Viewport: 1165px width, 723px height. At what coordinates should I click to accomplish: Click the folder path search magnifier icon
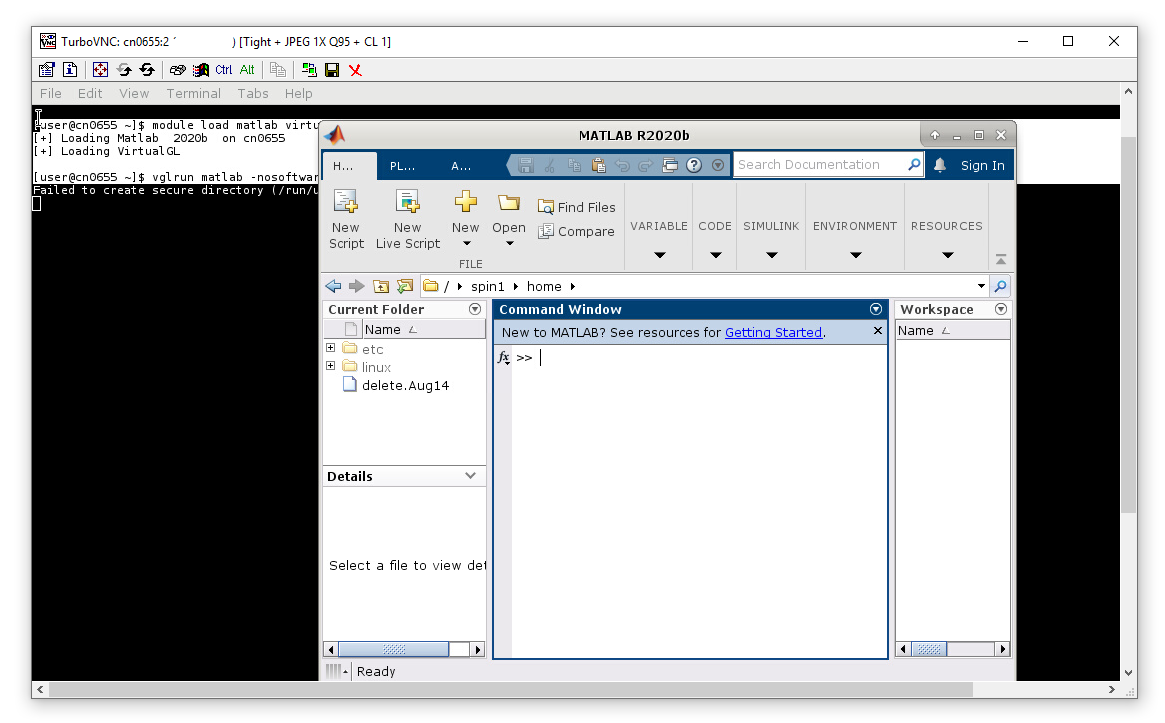tap(1001, 286)
